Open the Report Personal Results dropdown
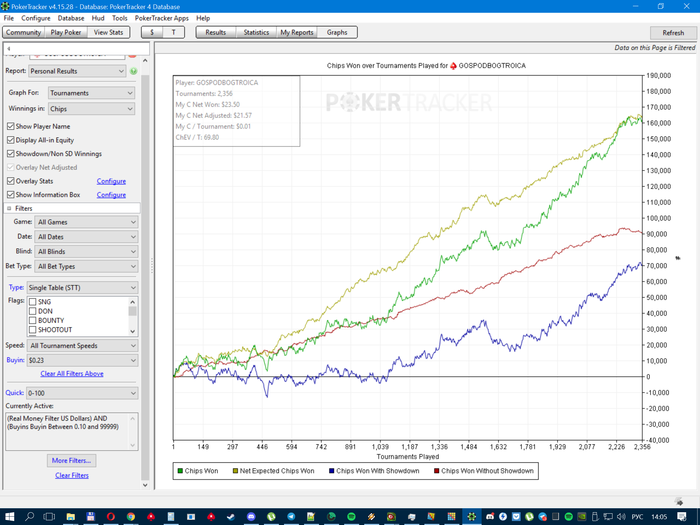The image size is (700, 525). coord(77,71)
